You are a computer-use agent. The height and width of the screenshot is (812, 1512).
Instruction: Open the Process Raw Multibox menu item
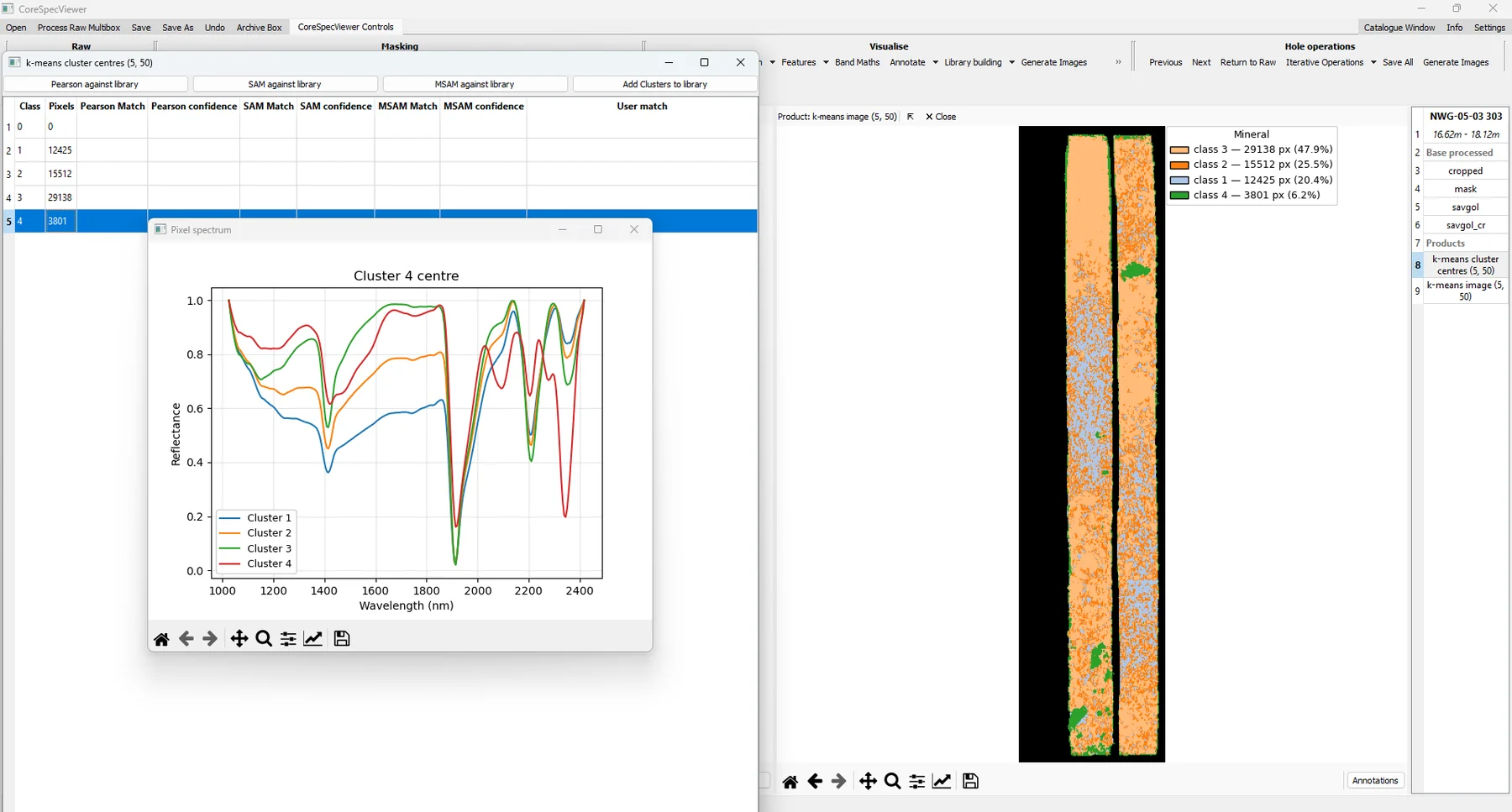(x=79, y=28)
